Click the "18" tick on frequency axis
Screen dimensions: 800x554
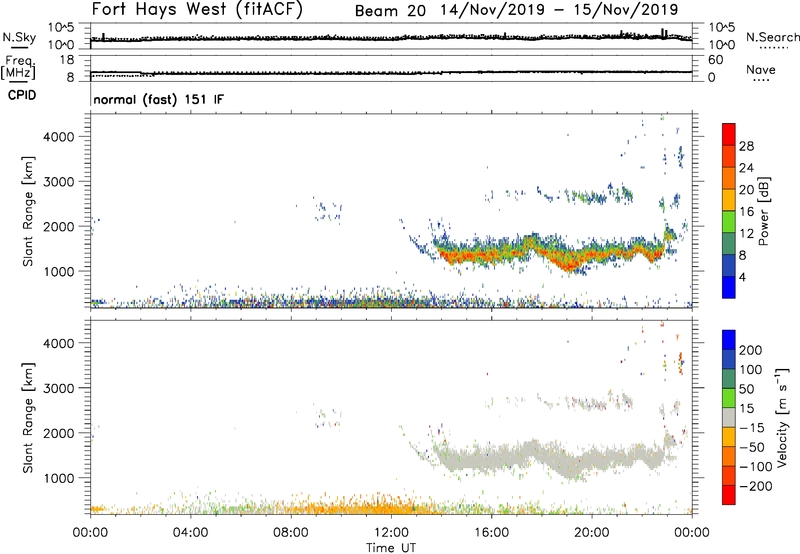tap(66, 60)
